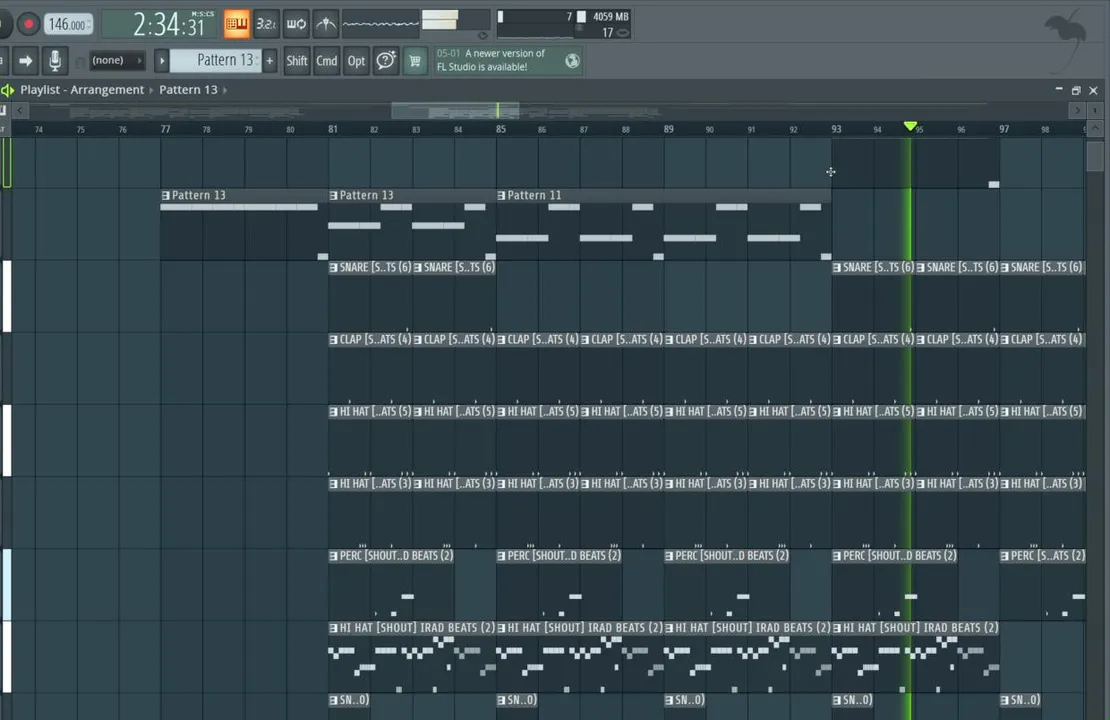Image resolution: width=1110 pixels, height=720 pixels.
Task: Toggle the 3-2-1 countdown before recording icon
Action: pos(266,24)
